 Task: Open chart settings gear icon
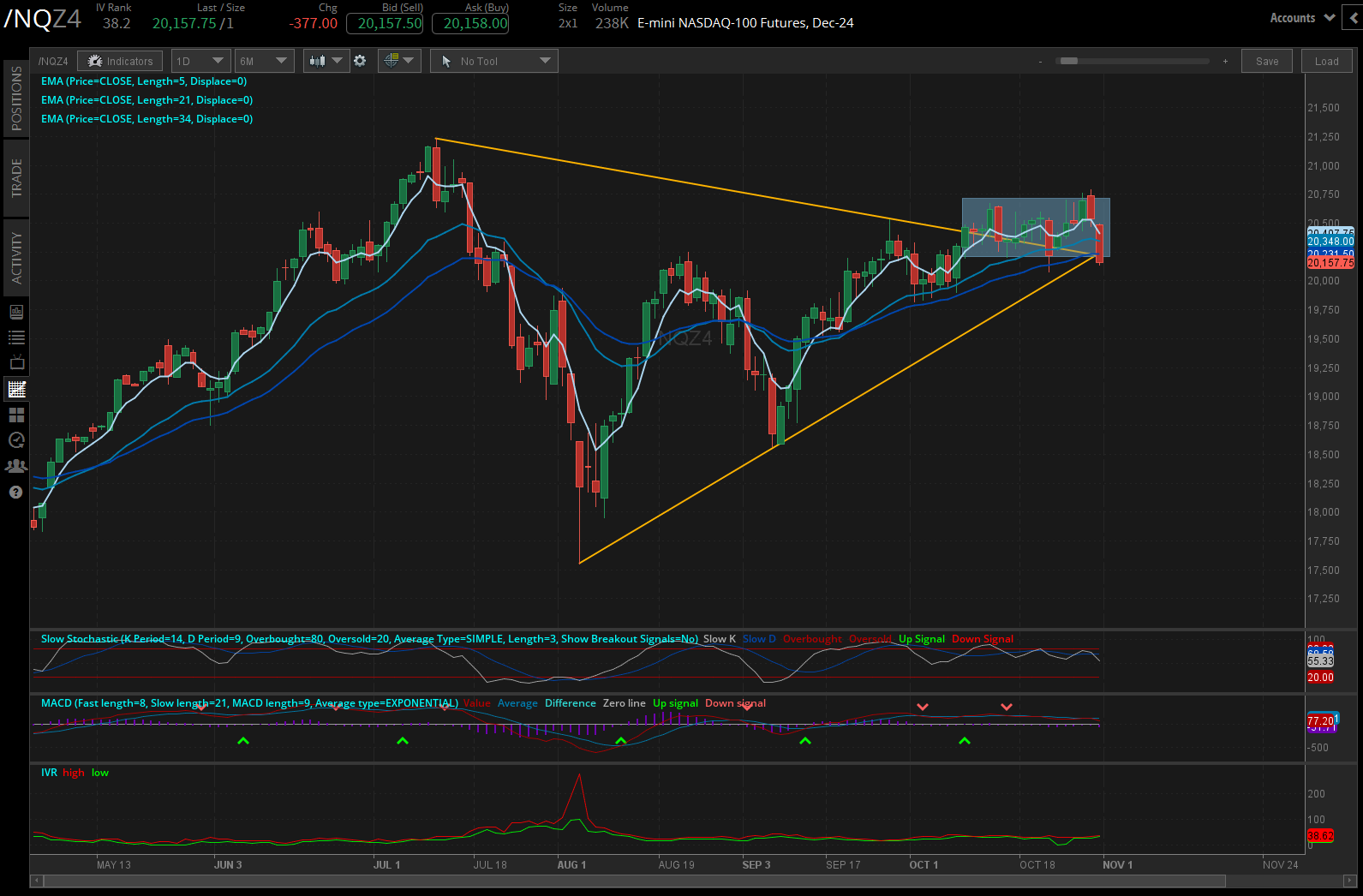click(x=360, y=61)
